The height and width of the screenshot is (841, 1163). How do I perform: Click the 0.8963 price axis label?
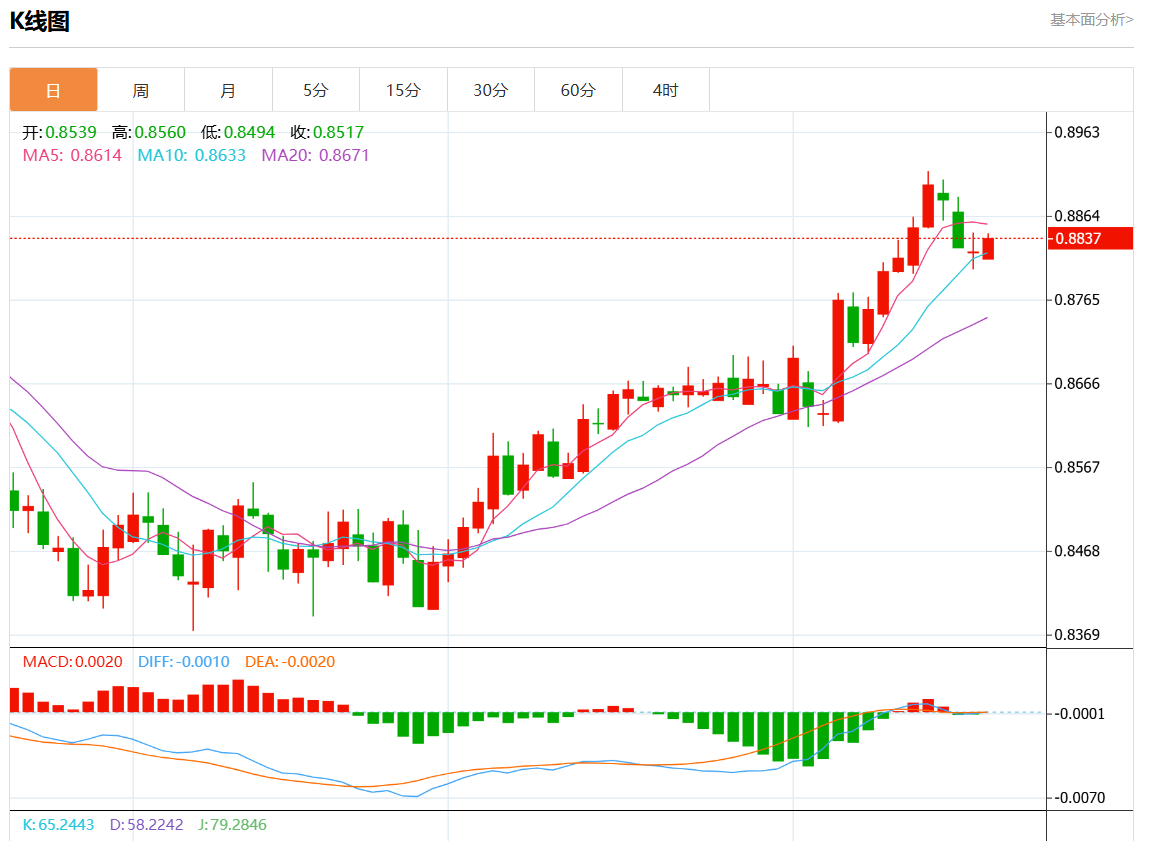point(1079,132)
